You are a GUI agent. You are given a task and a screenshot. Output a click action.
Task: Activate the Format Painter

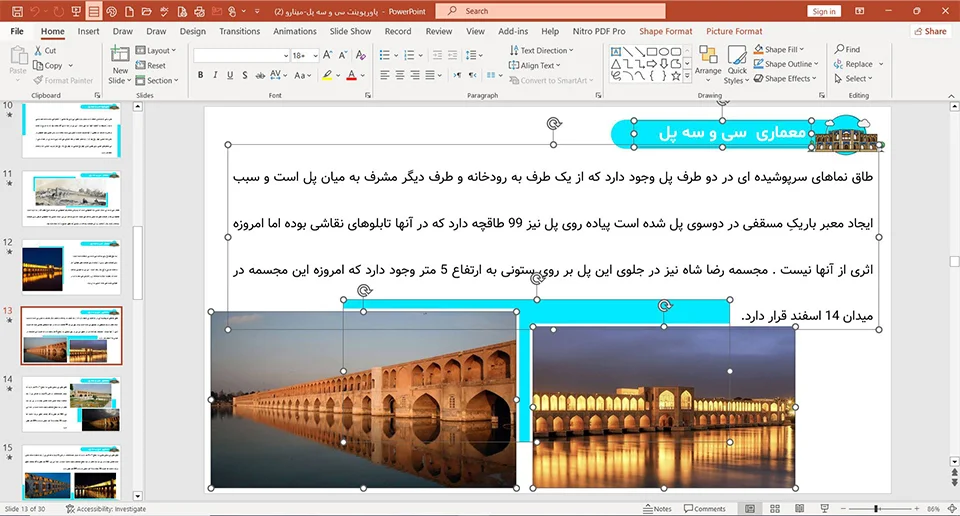(64, 80)
